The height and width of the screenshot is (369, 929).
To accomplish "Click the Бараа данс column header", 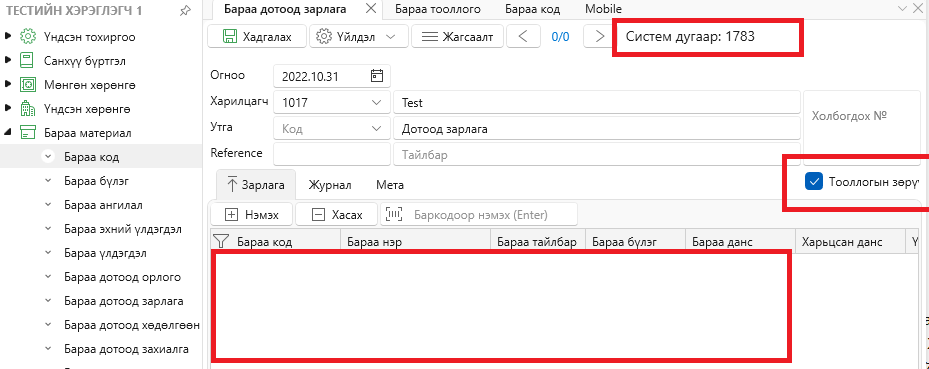I will [722, 242].
